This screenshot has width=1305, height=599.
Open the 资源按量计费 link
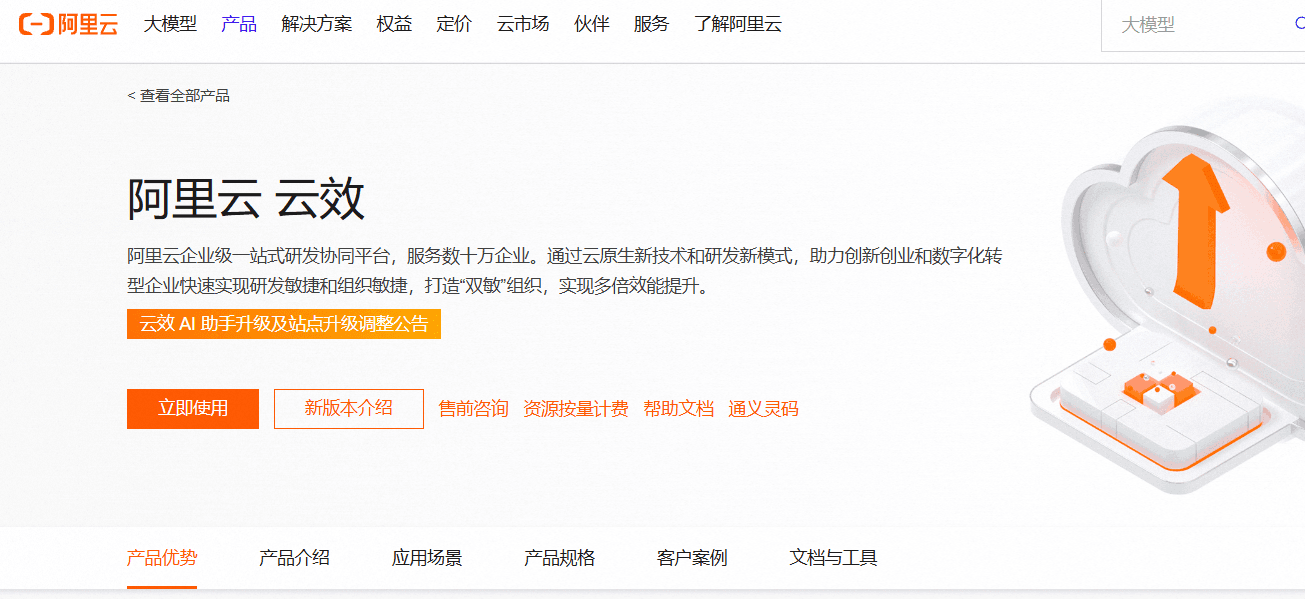point(576,408)
